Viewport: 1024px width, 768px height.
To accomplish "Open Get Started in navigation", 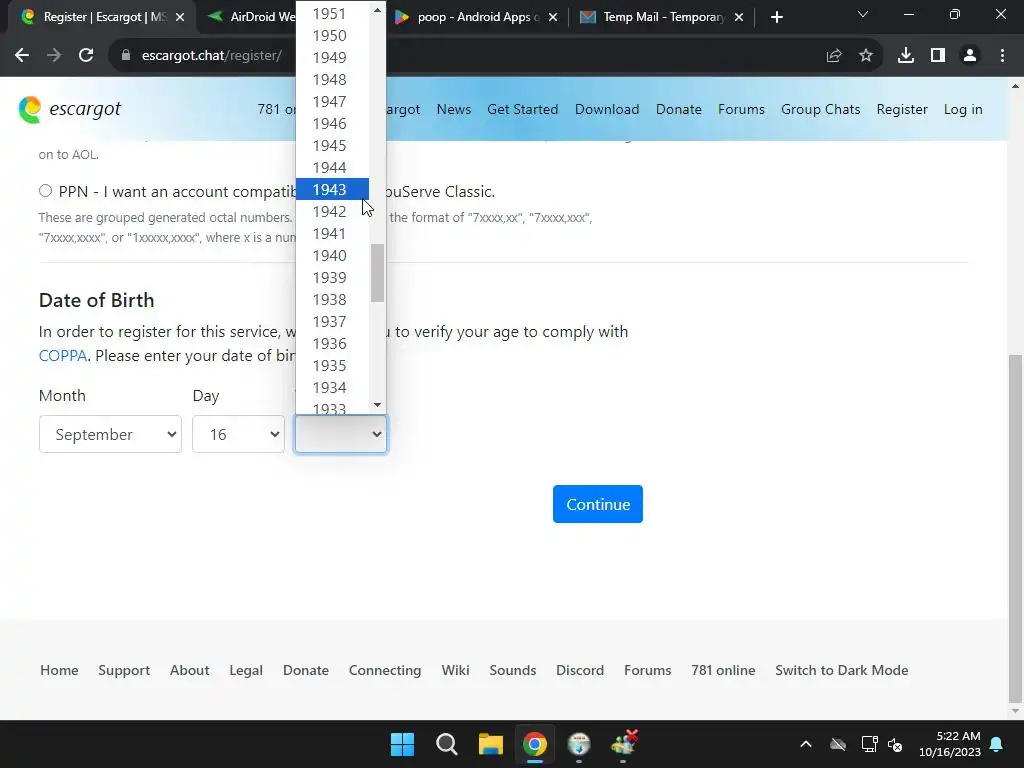I will [x=522, y=110].
